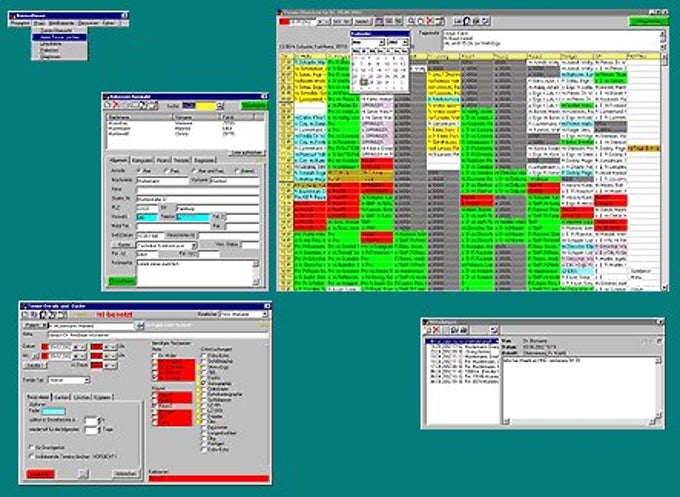The width and height of the screenshot is (680, 497).
Task: Switch to the Serien tab in appointment window
Action: coord(61,397)
